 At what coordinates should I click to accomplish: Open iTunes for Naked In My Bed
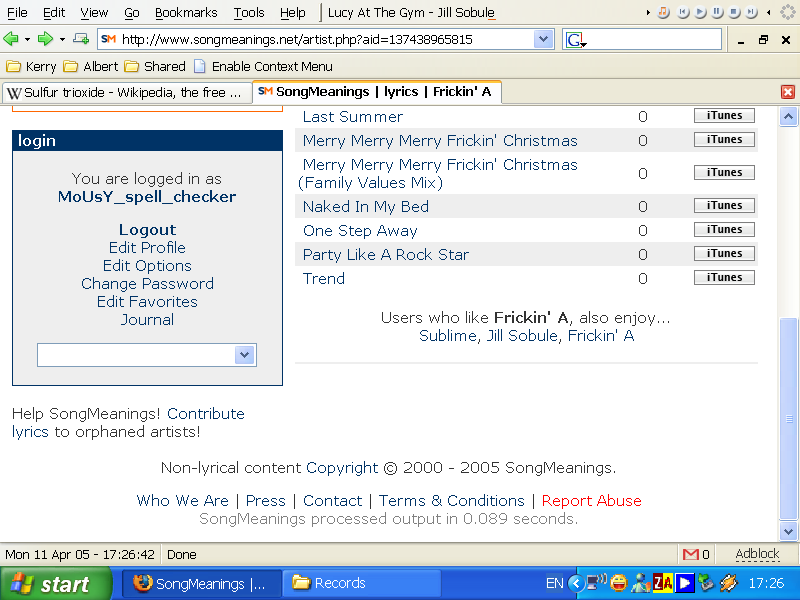(724, 206)
